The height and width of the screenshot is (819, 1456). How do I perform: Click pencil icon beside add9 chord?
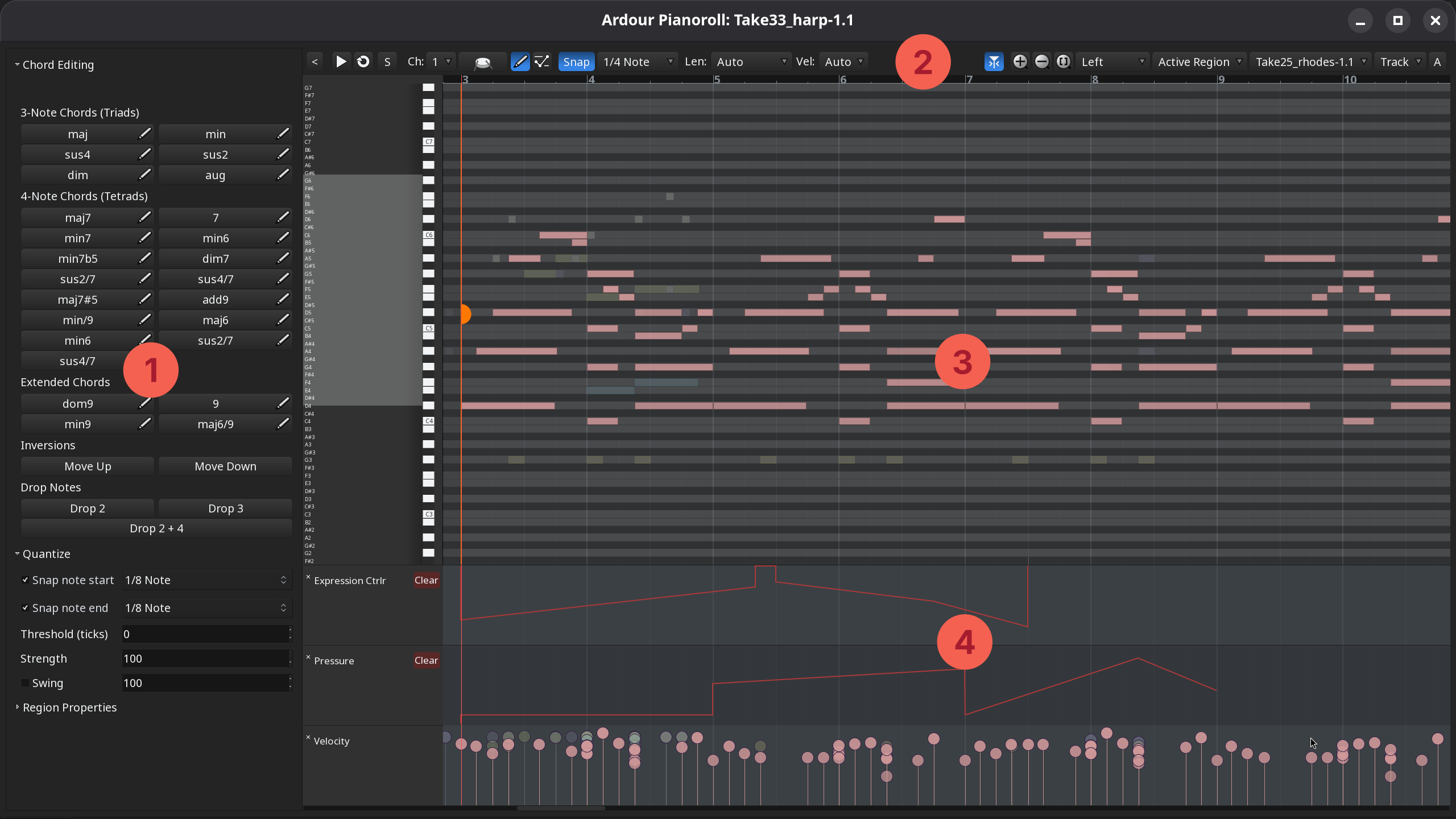(283, 299)
